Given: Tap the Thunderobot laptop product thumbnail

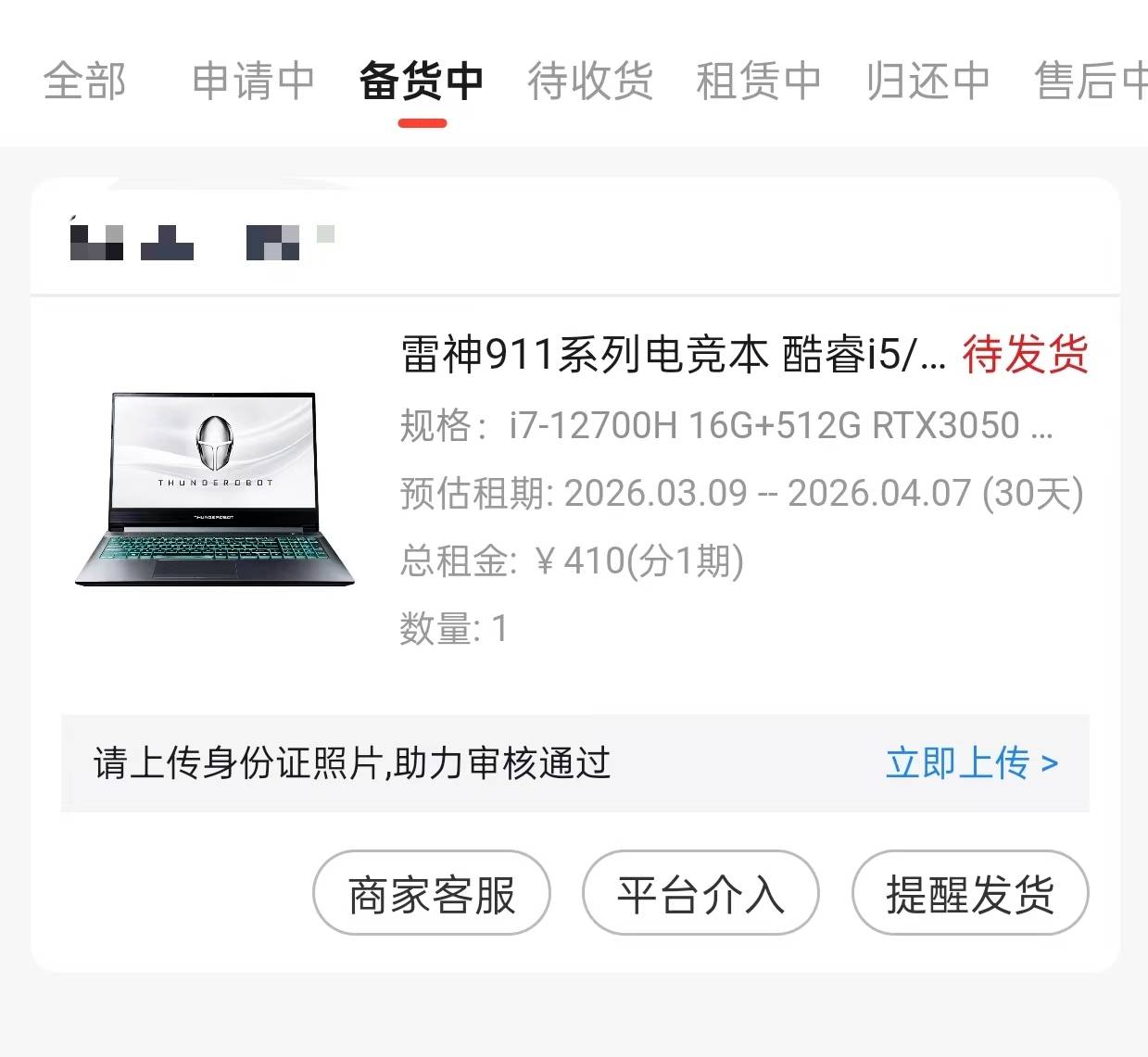Looking at the screenshot, I should pyautogui.click(x=214, y=488).
